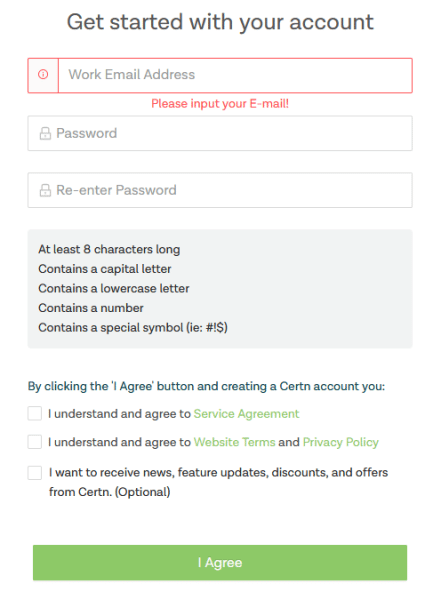Check the Service Agreement checkbox
433x600 pixels.
34,414
